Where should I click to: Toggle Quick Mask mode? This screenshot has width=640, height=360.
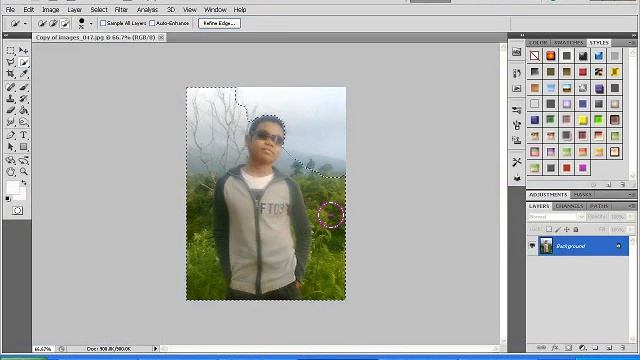[17, 211]
